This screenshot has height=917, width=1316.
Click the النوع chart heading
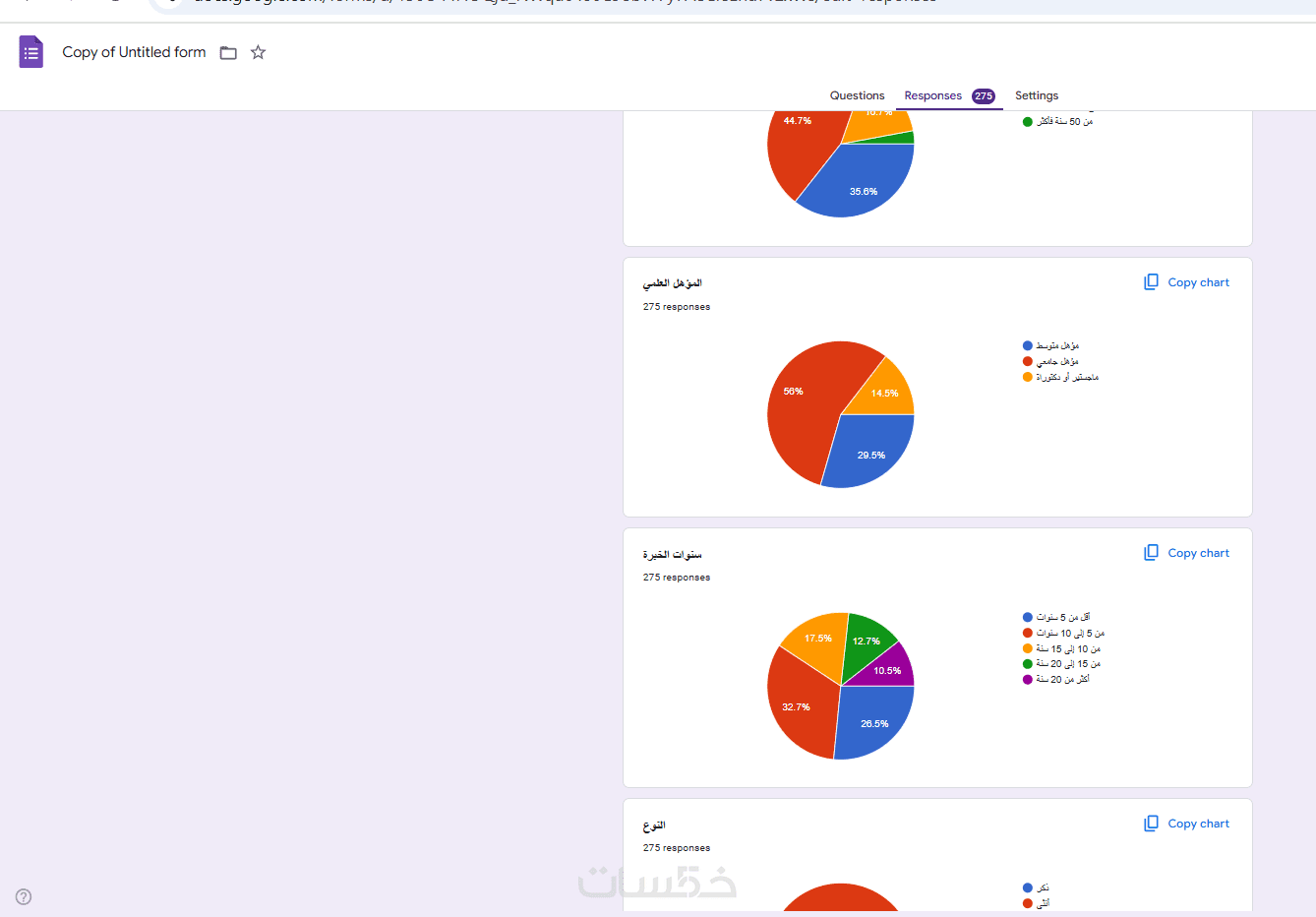654,825
